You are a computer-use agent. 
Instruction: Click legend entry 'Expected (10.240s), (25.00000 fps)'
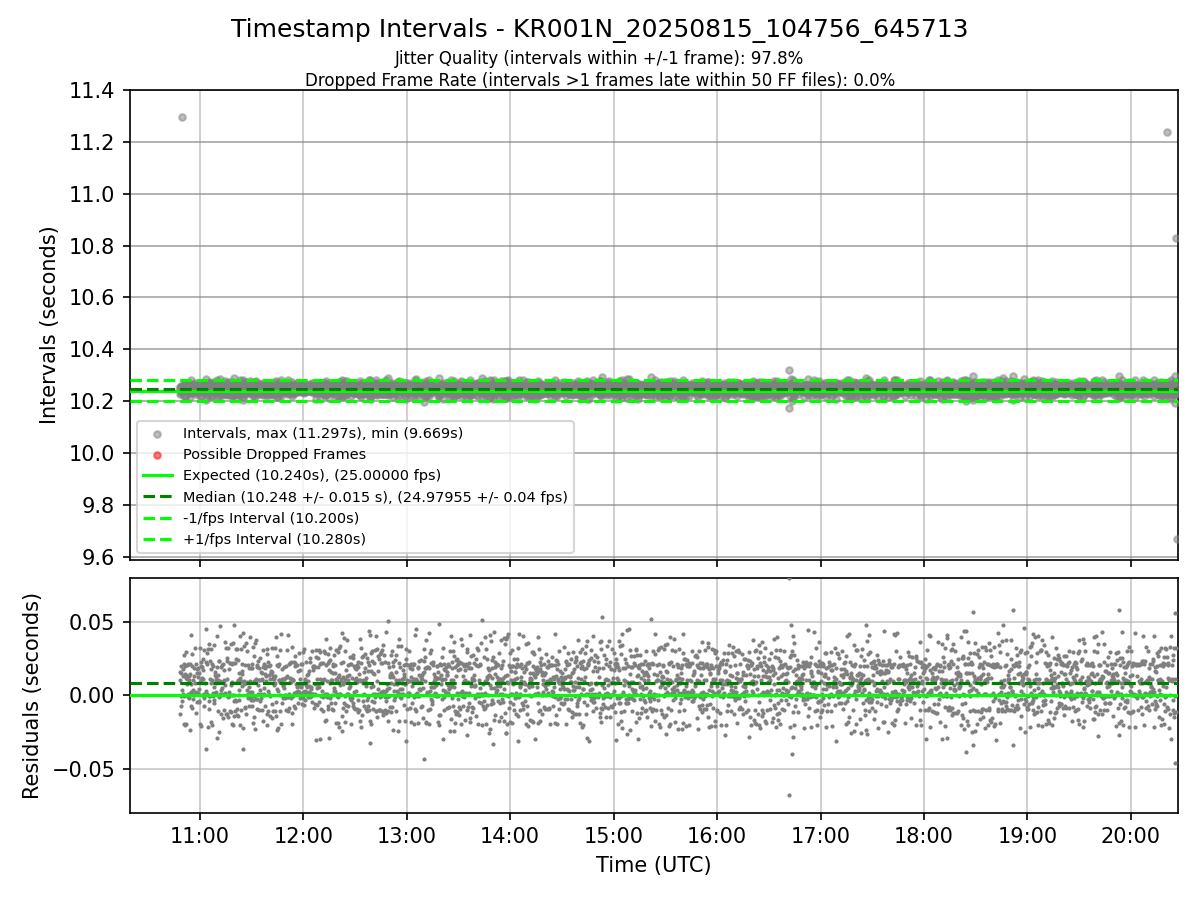(312, 475)
